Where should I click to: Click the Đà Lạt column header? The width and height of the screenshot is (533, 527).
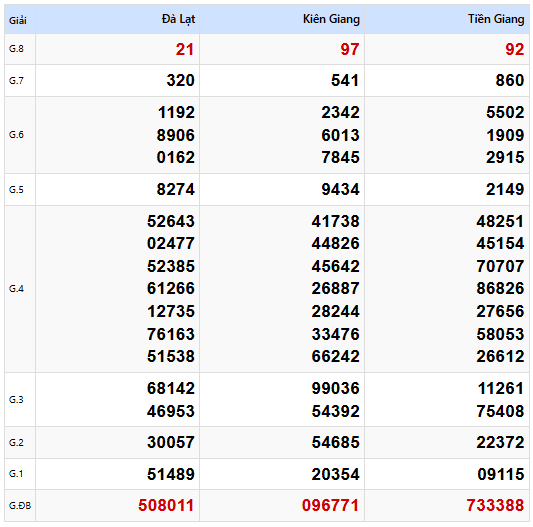click(x=178, y=19)
